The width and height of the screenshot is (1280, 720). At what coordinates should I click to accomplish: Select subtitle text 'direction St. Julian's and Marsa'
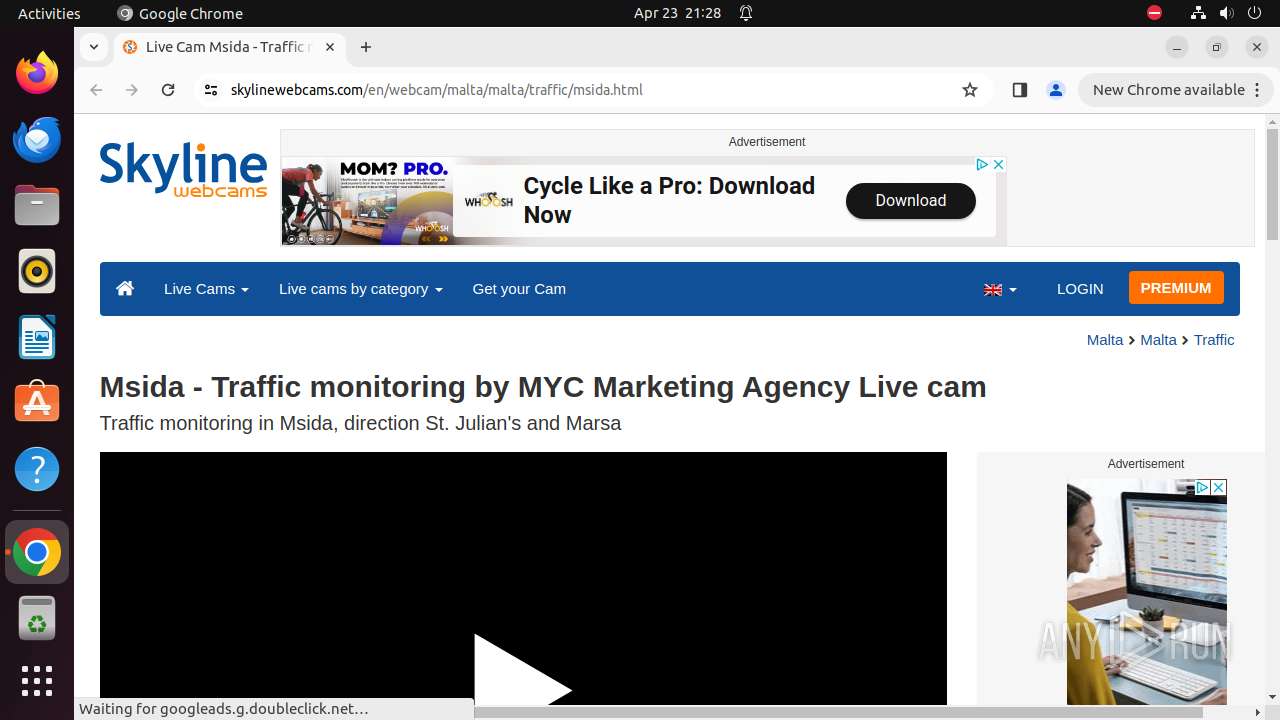coord(482,423)
